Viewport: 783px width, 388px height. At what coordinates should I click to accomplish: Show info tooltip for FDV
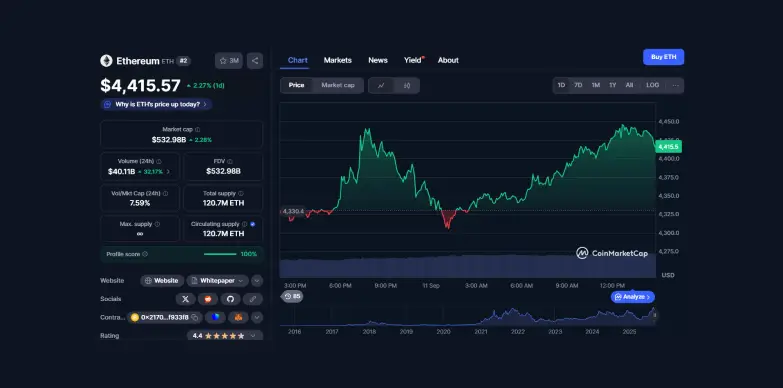coord(230,161)
